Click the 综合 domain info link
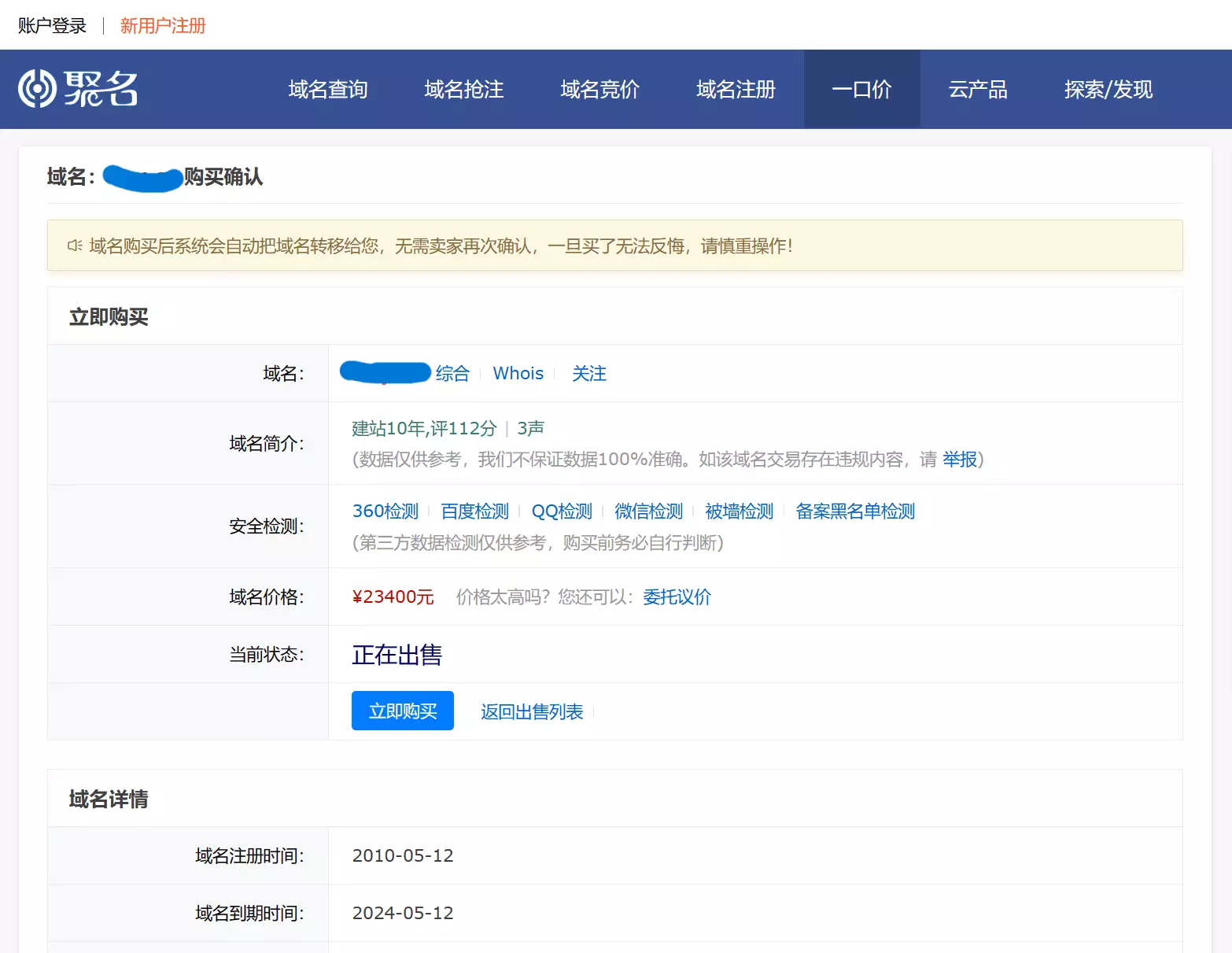 click(x=452, y=373)
